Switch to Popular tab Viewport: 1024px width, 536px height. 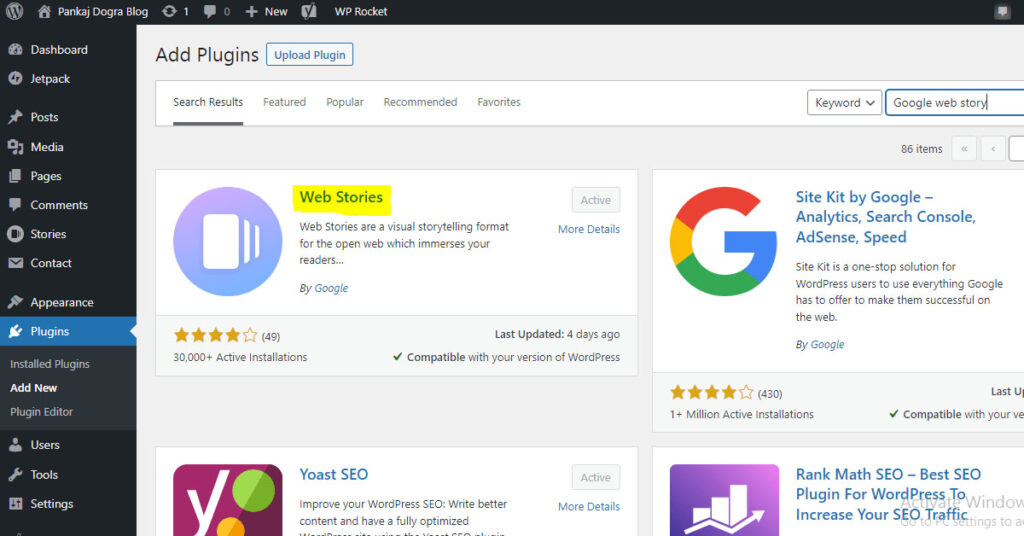345,102
